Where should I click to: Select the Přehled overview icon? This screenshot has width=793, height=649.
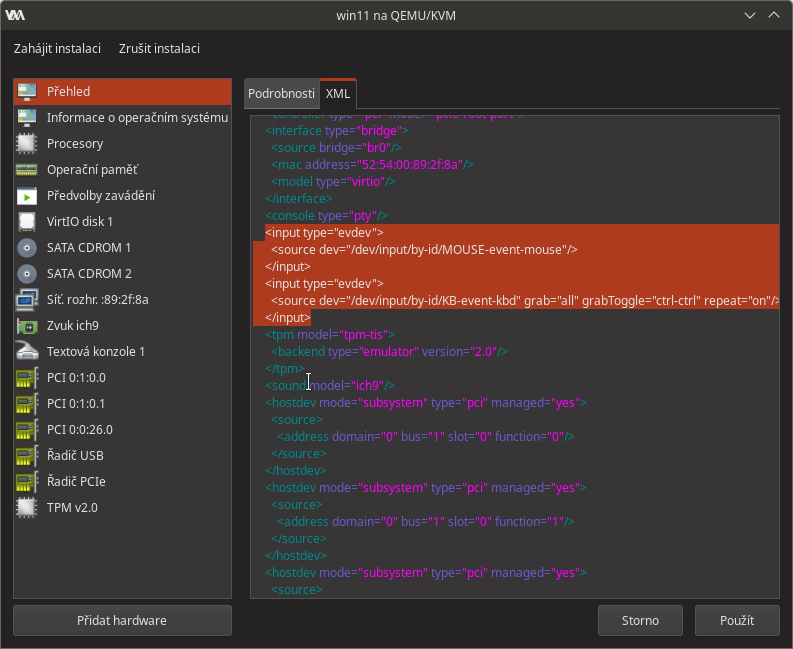click(x=27, y=92)
